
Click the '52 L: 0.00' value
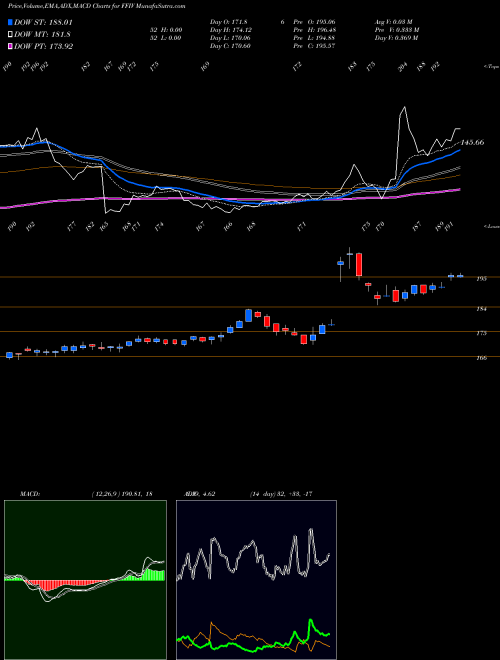(x=166, y=38)
